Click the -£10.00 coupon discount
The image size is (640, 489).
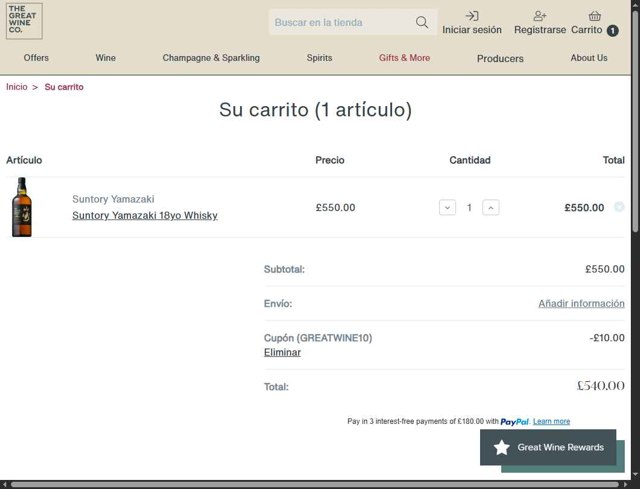(607, 338)
